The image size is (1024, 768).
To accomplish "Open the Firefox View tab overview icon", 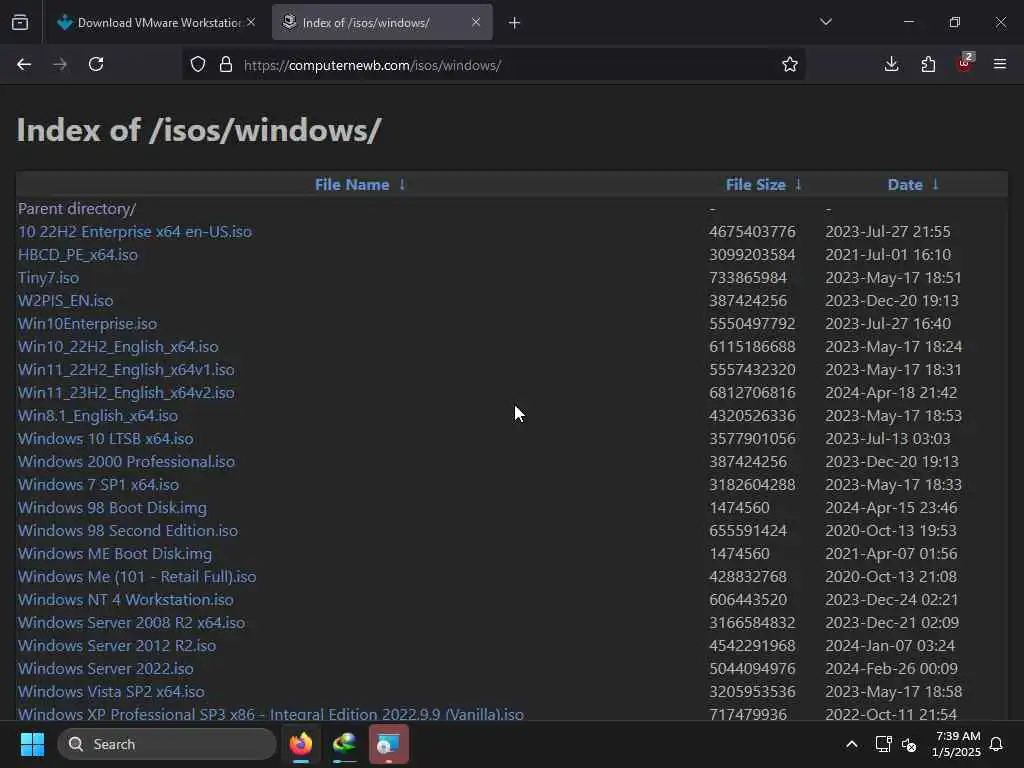I will 20,22.
